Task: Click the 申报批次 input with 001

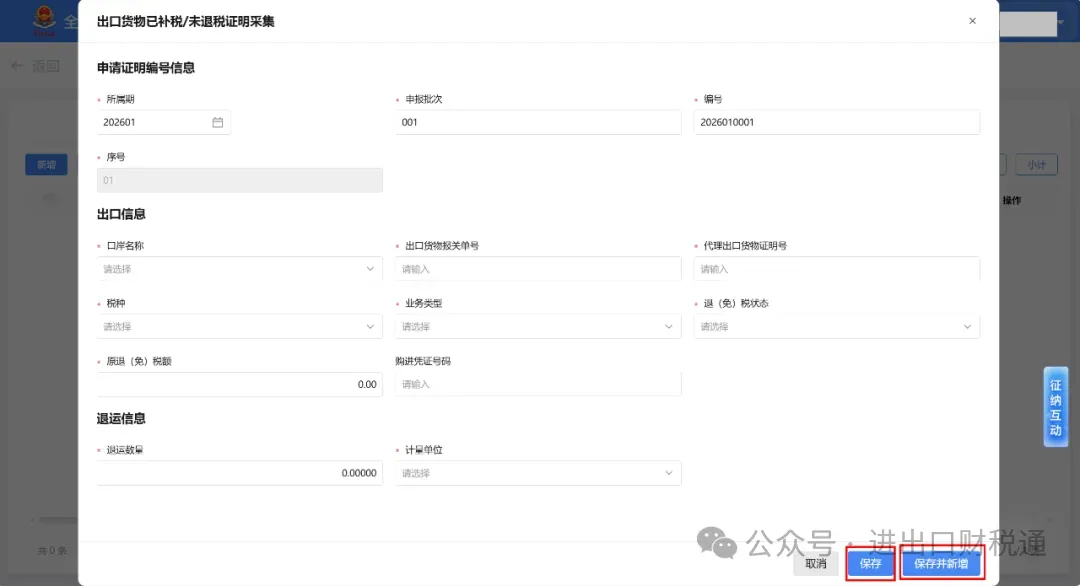Action: [x=538, y=122]
